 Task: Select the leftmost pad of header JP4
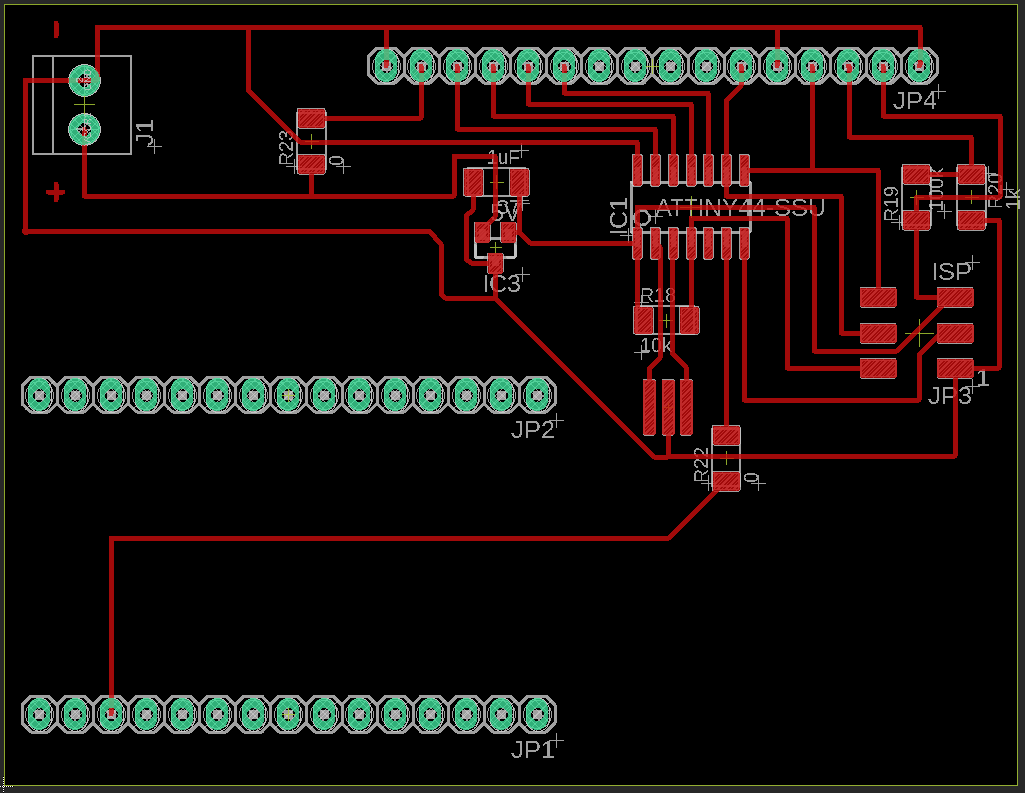tap(386, 65)
